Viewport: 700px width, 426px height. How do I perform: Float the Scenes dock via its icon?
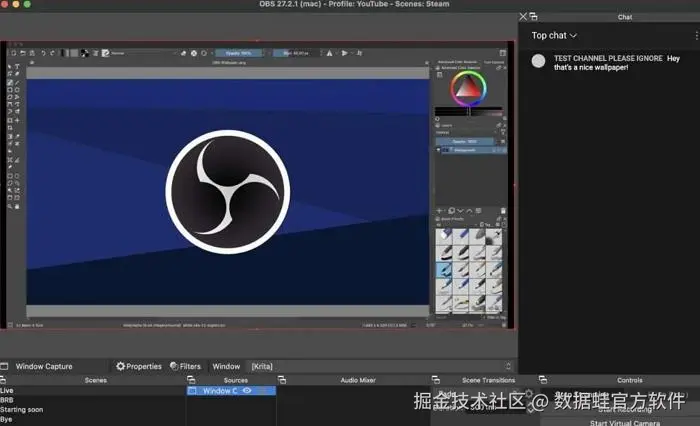[3, 380]
